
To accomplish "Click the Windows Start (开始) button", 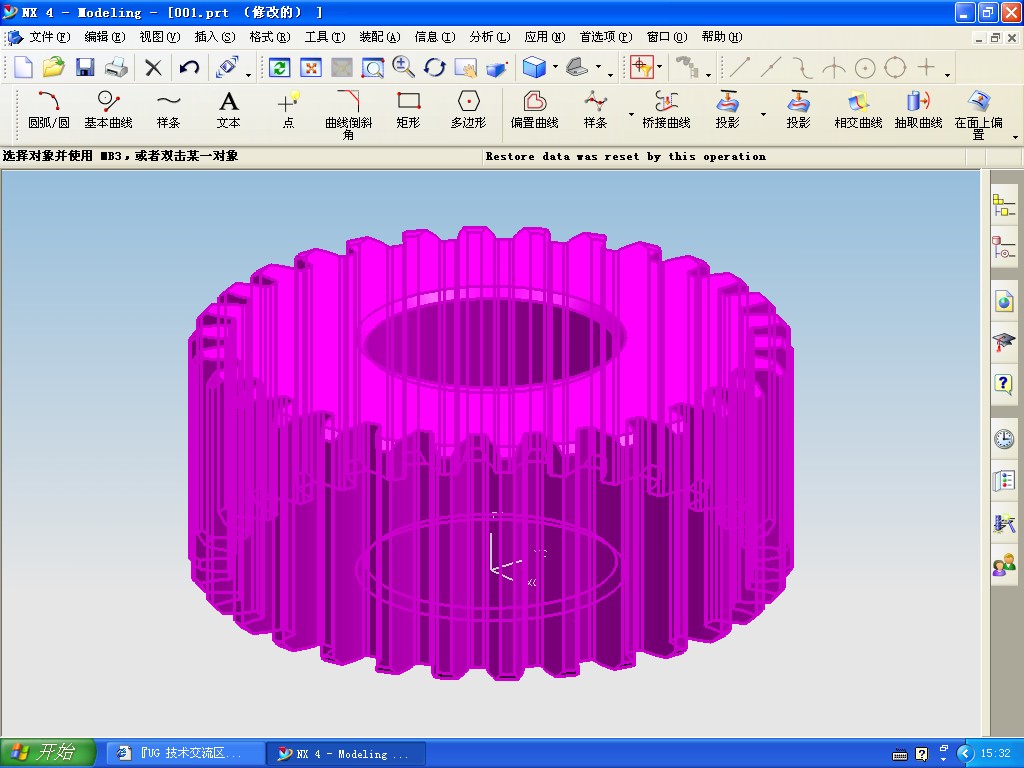I will 48,753.
